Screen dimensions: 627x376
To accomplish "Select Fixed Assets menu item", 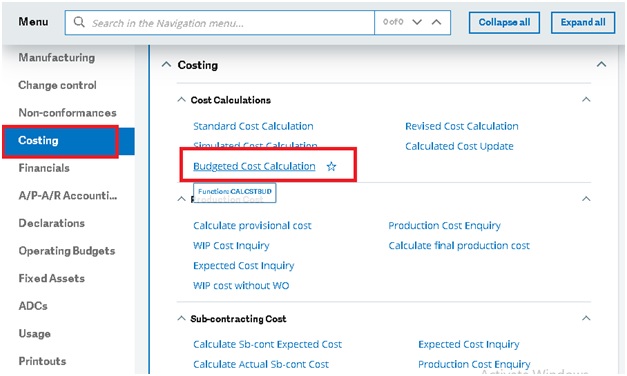I will coord(52,278).
